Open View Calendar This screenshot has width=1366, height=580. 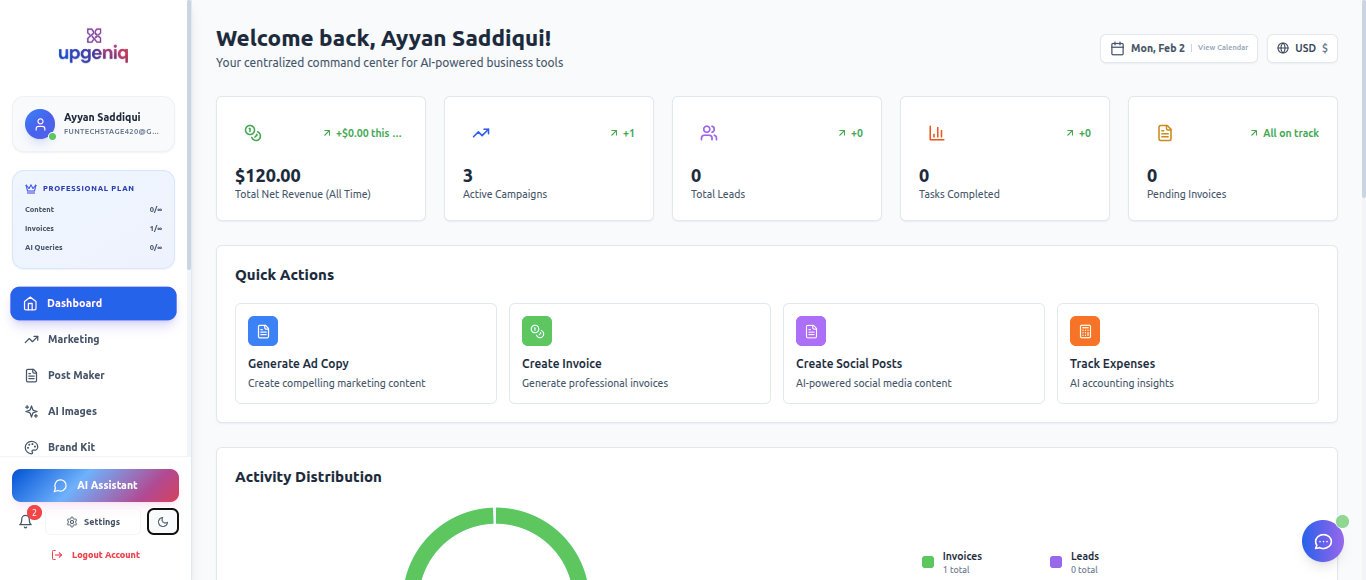1222,47
